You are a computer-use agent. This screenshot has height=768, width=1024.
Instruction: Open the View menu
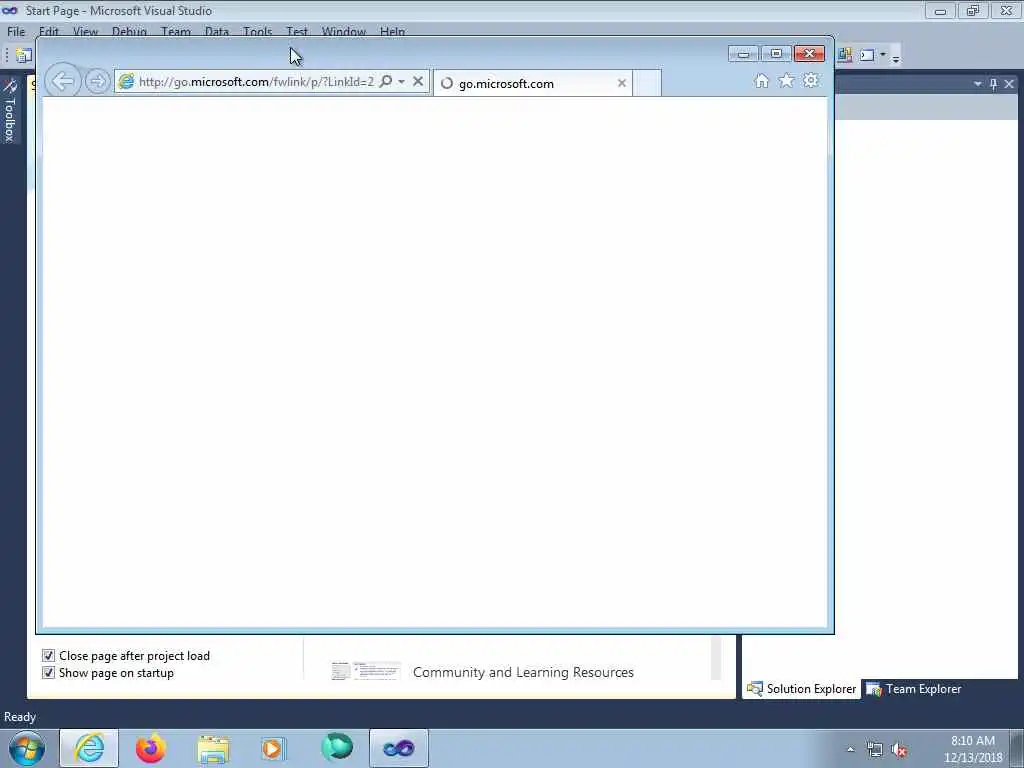pyautogui.click(x=86, y=31)
